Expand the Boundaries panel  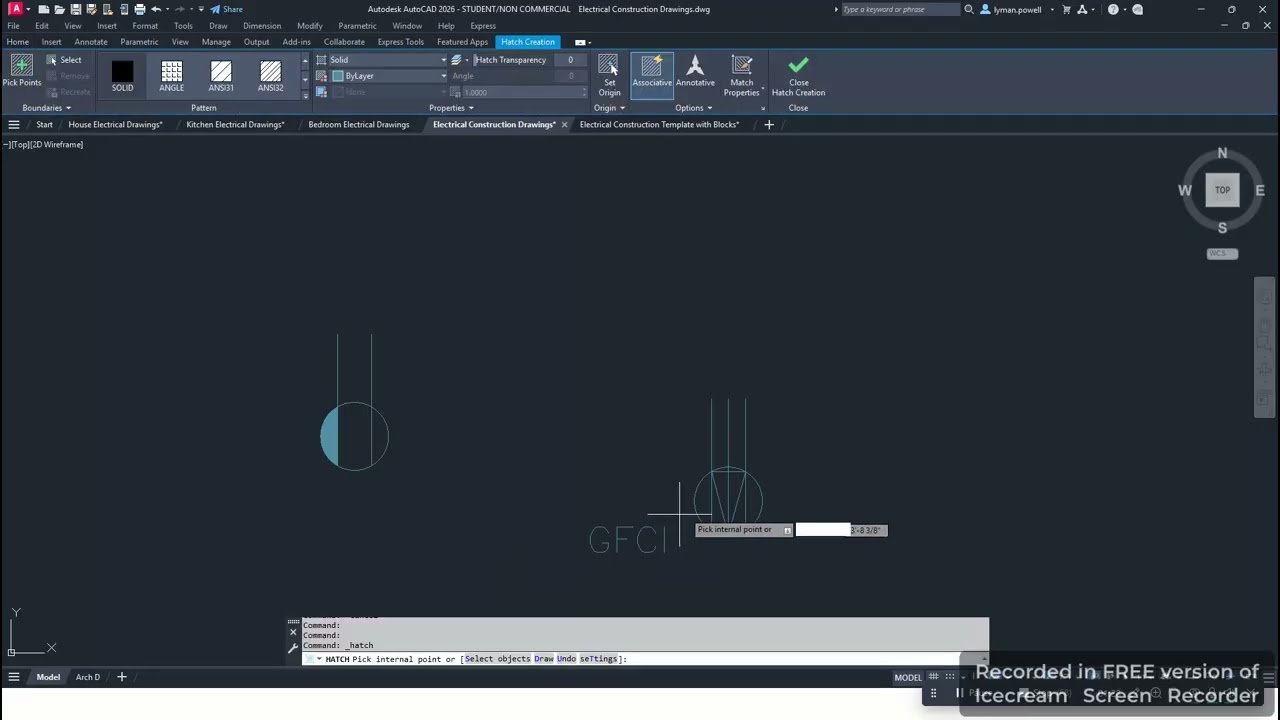point(46,108)
